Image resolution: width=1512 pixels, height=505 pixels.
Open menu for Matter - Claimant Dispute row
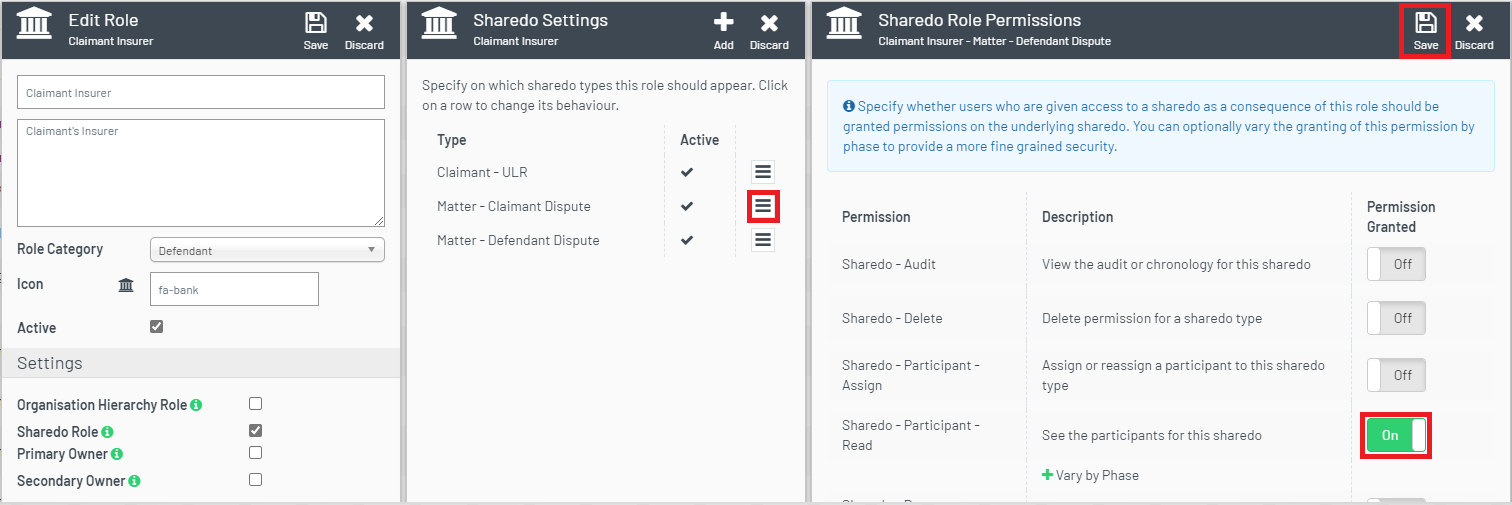pos(763,206)
